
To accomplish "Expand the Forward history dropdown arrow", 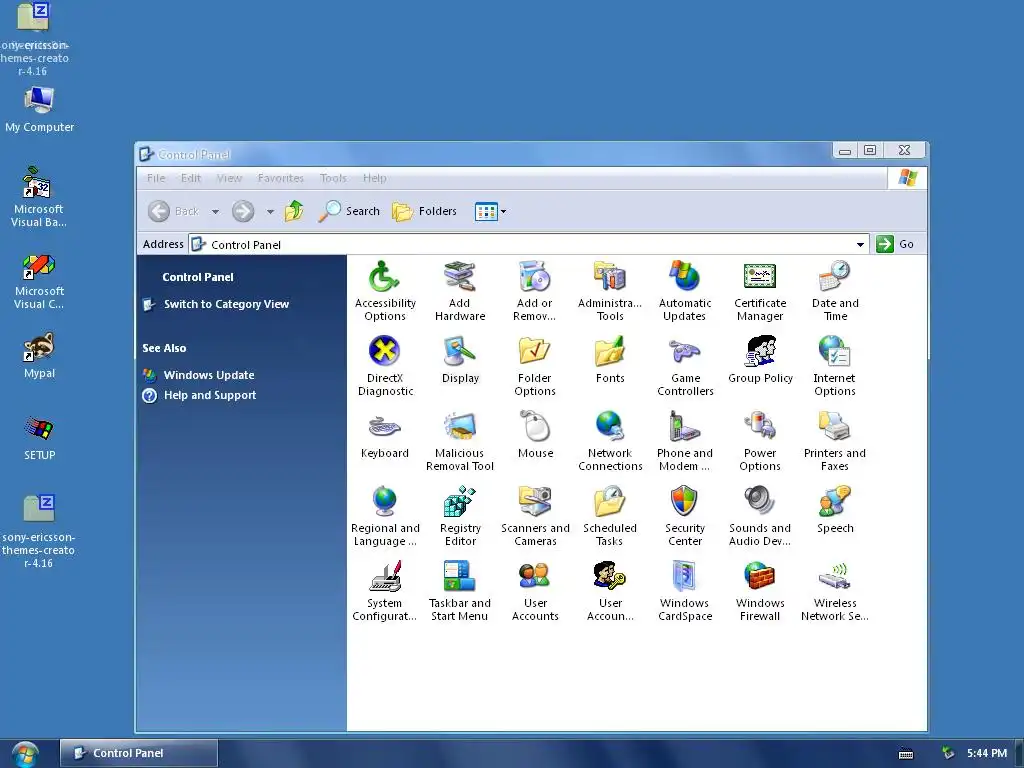I will coord(270,212).
